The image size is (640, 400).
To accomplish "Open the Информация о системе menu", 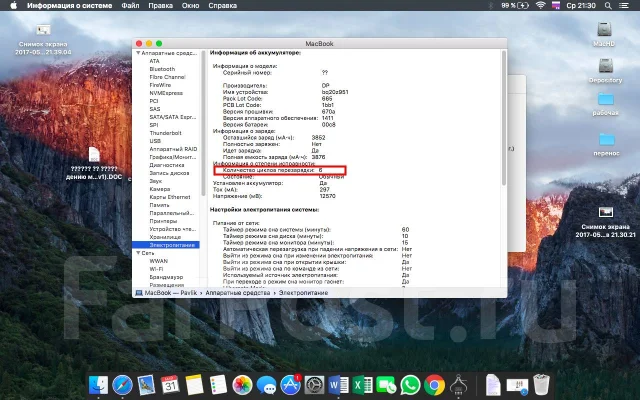I will click(69, 5).
